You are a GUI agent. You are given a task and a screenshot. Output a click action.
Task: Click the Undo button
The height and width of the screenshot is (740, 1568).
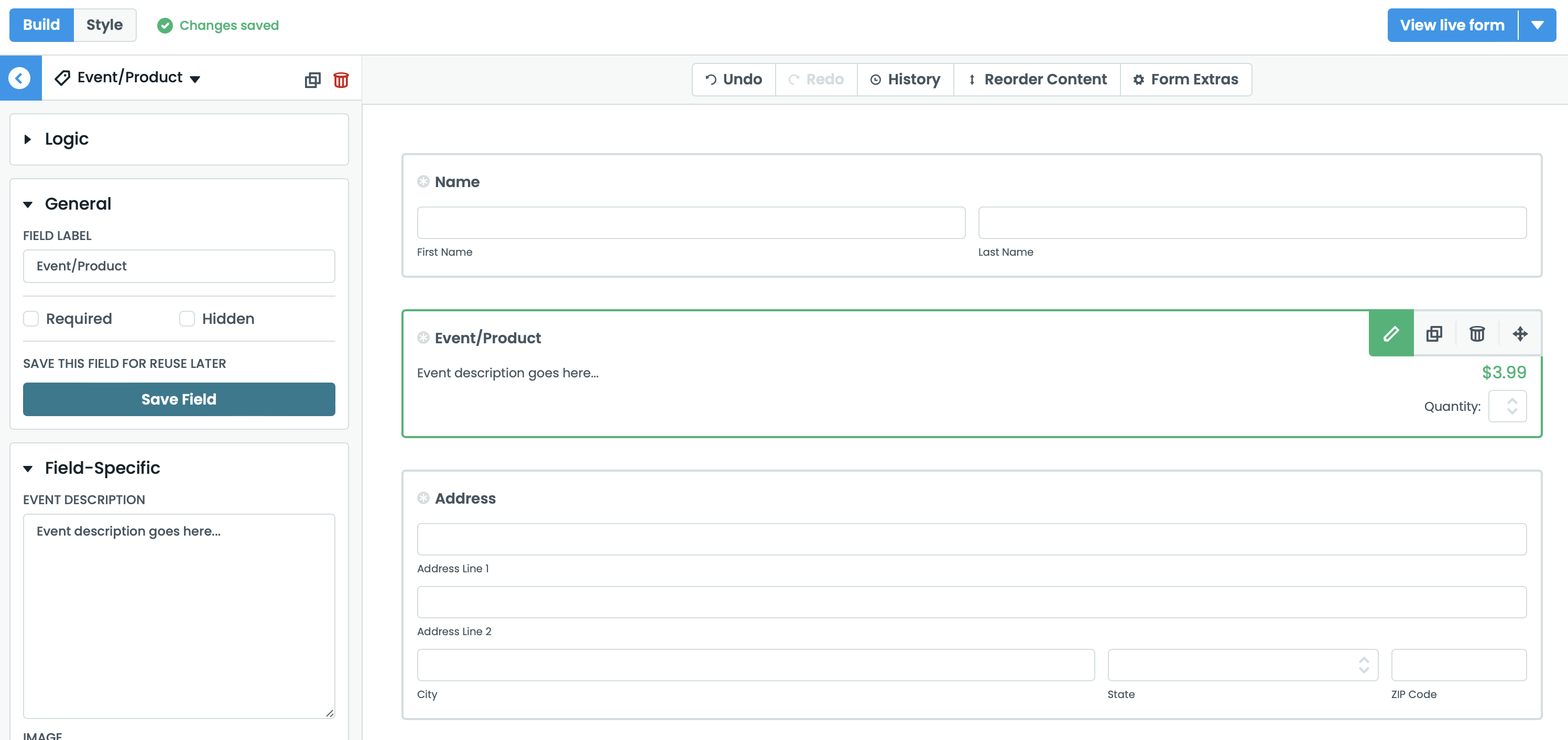pos(734,79)
